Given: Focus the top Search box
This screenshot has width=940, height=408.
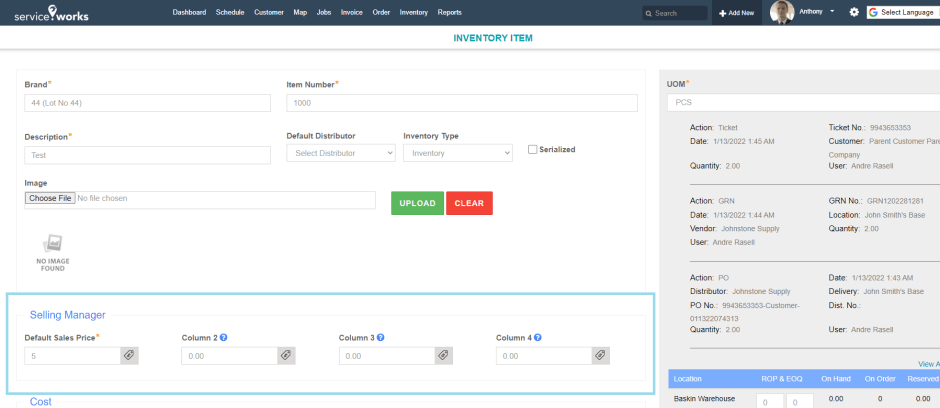Looking at the screenshot, I should click(676, 13).
